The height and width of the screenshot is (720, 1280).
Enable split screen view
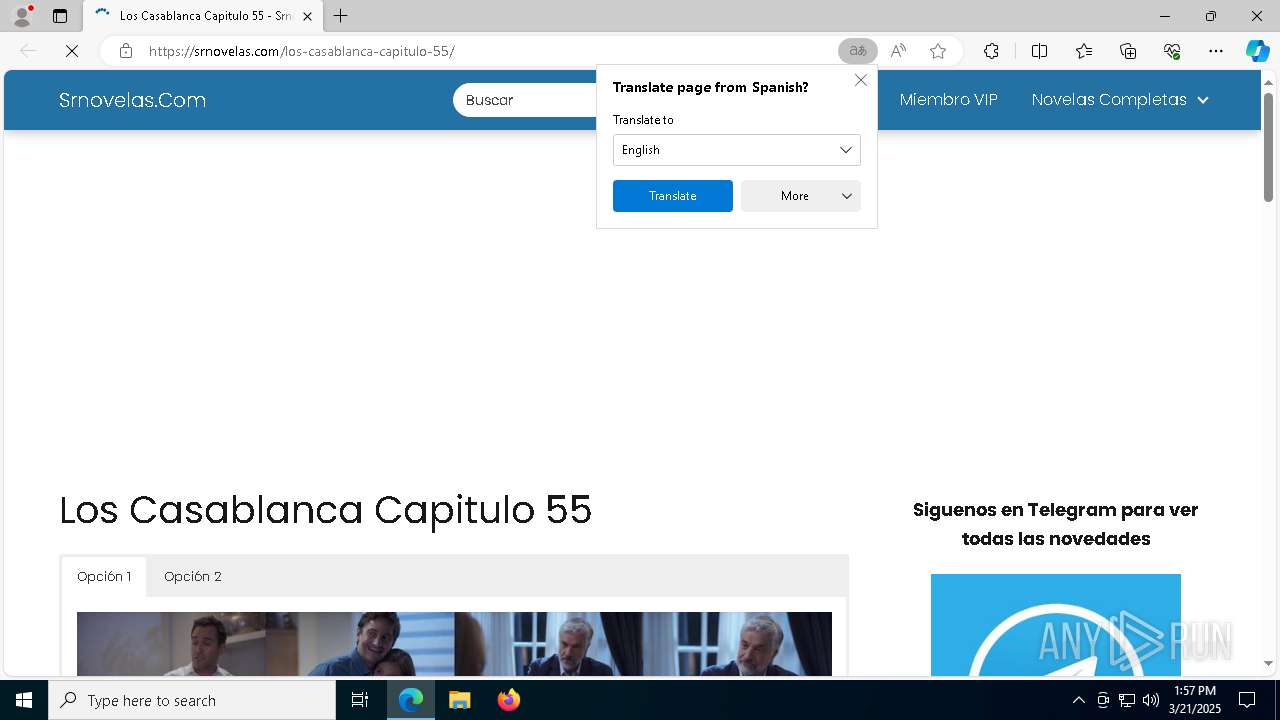click(x=1039, y=51)
